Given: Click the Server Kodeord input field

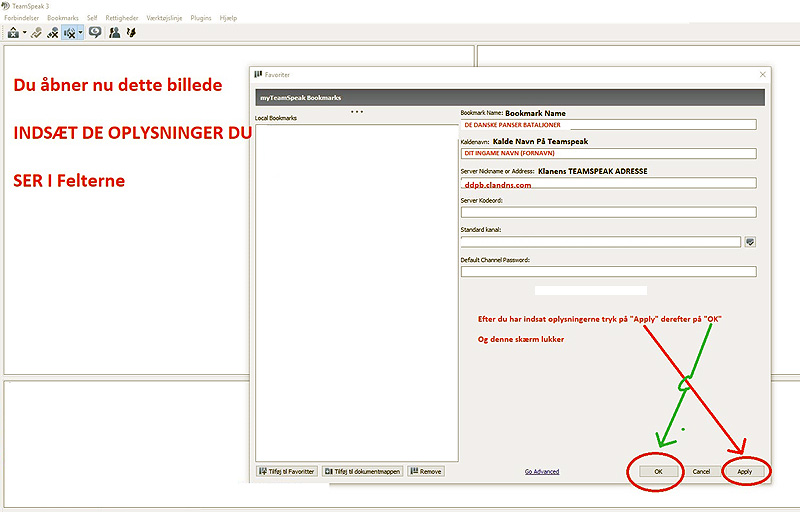Looking at the screenshot, I should (x=608, y=212).
